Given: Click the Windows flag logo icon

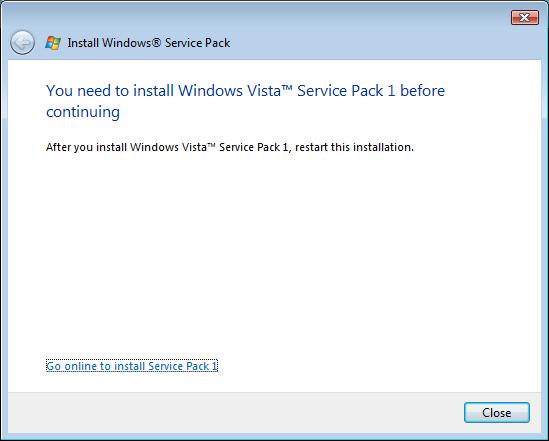Looking at the screenshot, I should (x=53, y=43).
